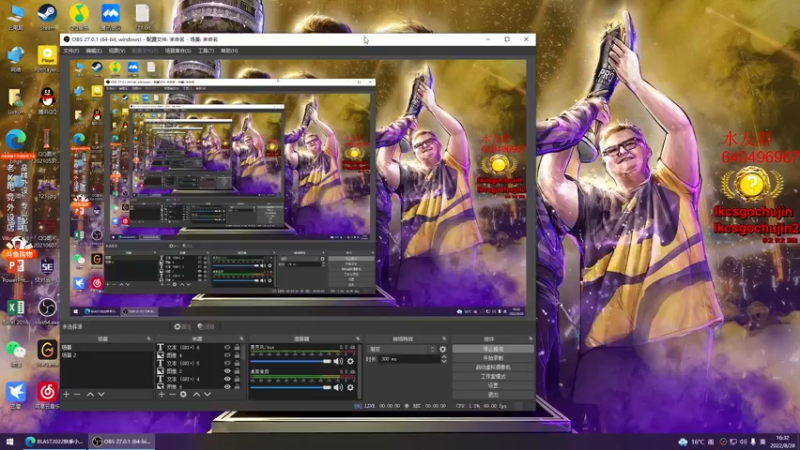Open the 编辑(E) menu in OBS

coord(93,51)
